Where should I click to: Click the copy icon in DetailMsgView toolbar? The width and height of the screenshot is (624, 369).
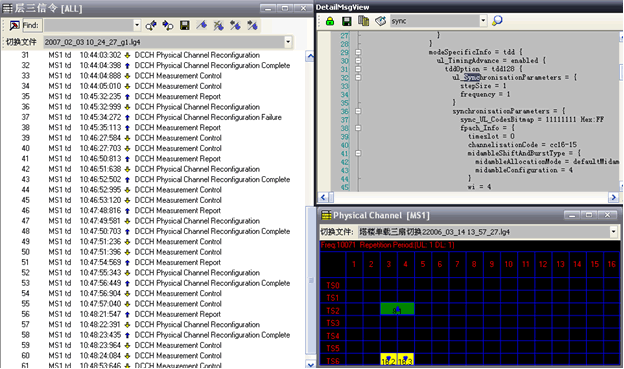(363, 21)
